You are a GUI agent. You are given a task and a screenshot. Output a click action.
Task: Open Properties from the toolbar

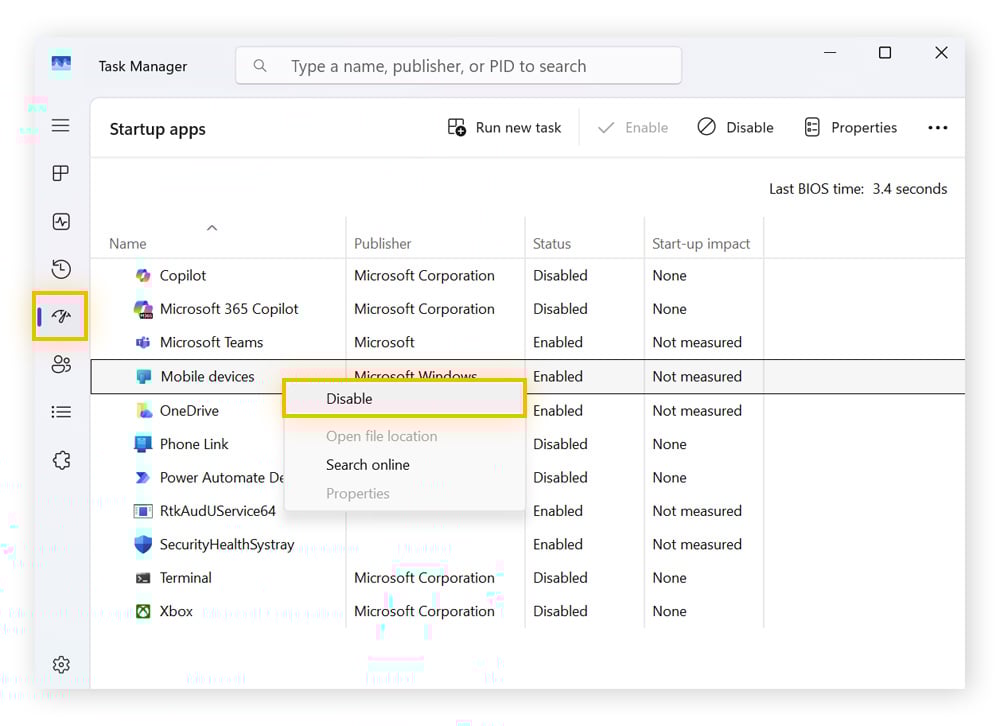coord(850,128)
